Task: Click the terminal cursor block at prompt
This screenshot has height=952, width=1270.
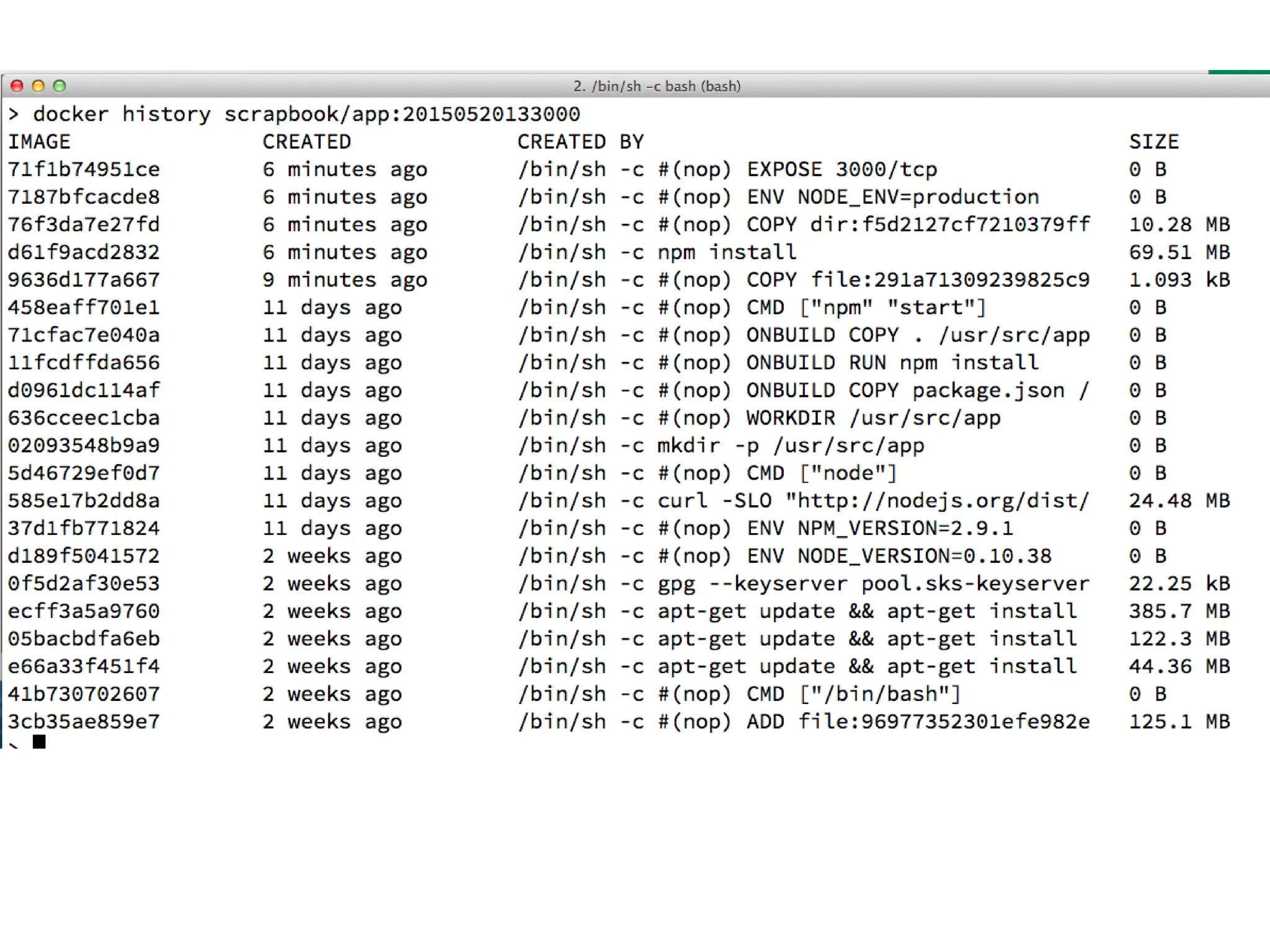Action: coord(39,741)
